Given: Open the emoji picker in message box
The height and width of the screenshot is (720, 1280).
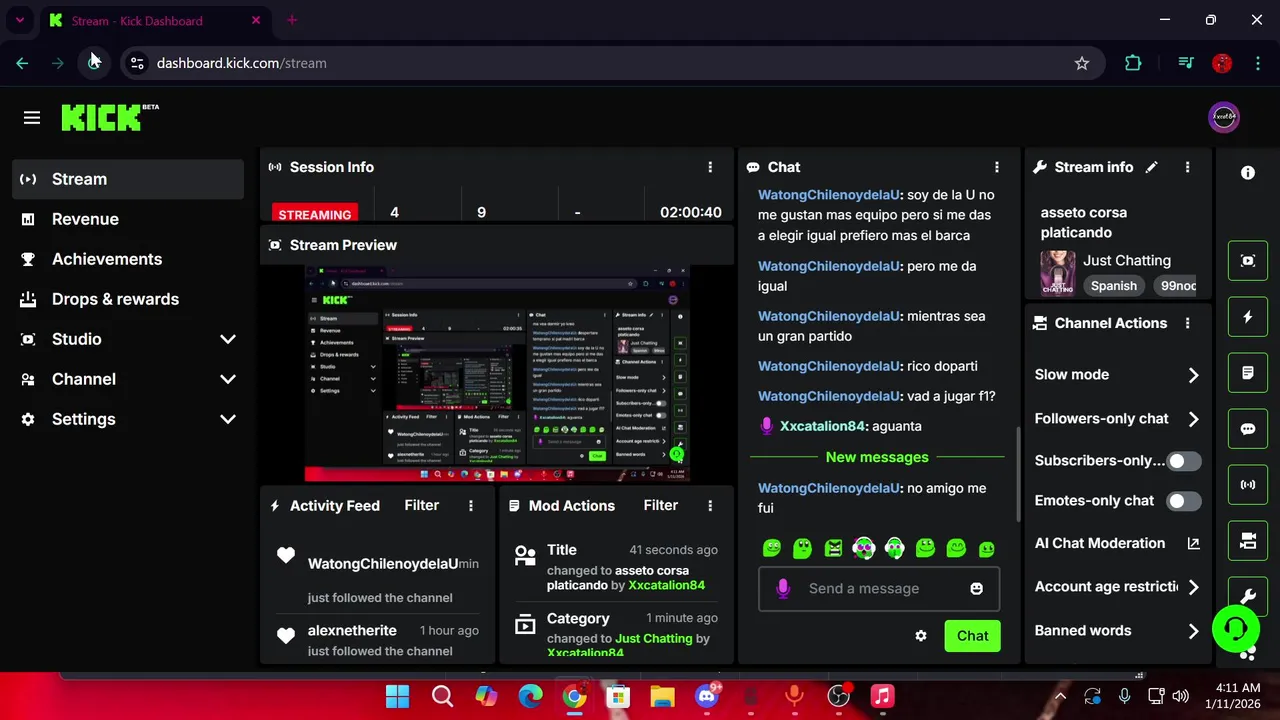Looking at the screenshot, I should click(976, 589).
